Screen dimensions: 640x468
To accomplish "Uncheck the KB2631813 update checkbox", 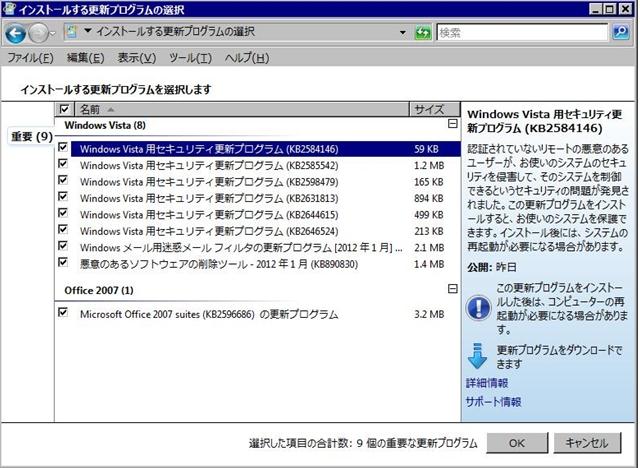I will pos(63,196).
